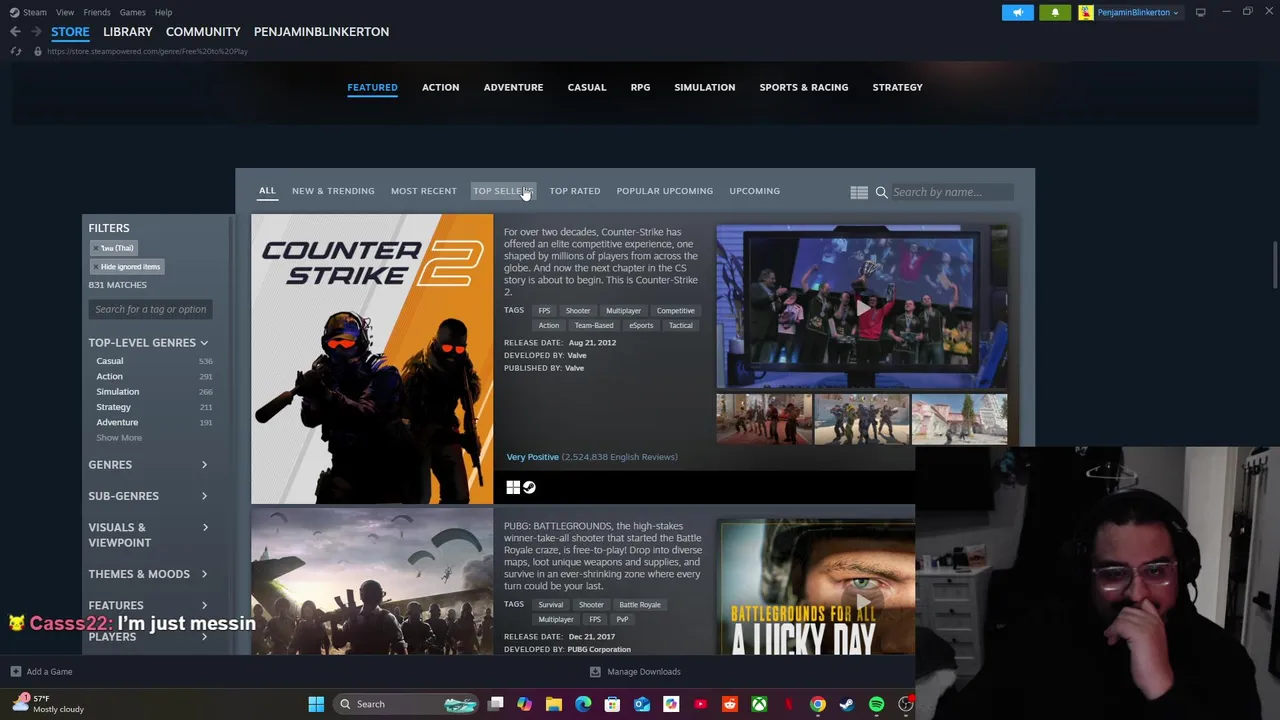
Task: Click the site security padlock icon
Action: [37, 51]
